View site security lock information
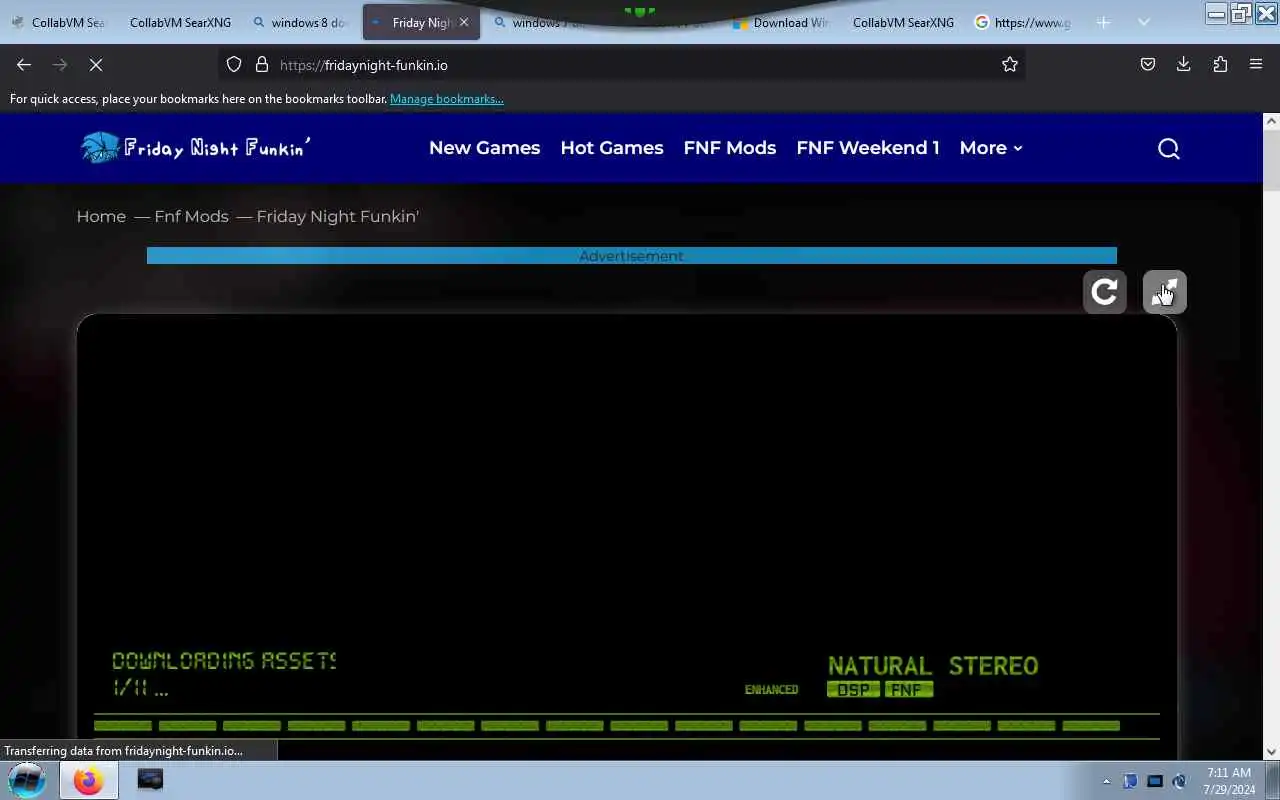Screen dimensions: 1280x800 262,64
